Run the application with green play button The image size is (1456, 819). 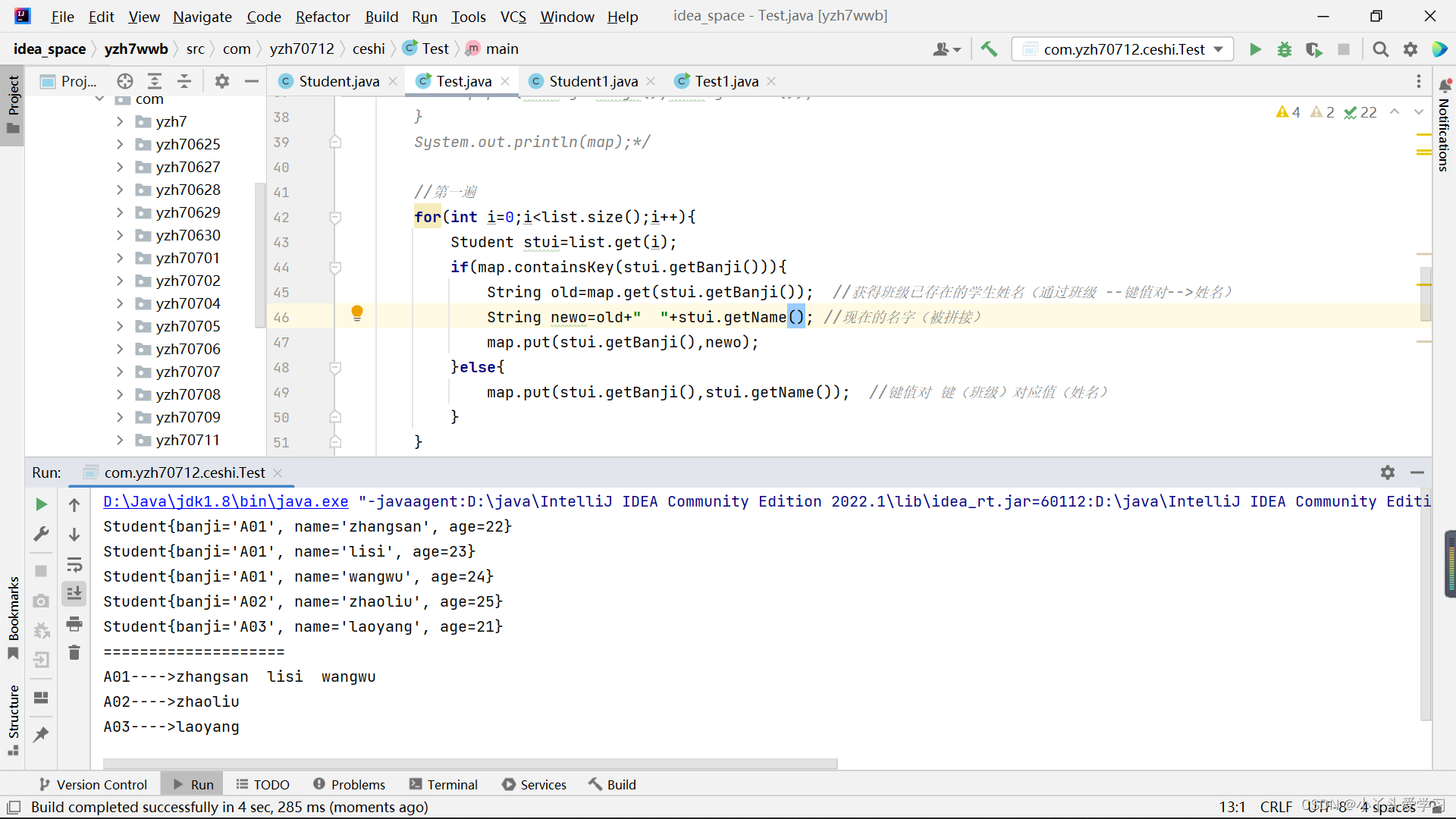[x=1255, y=49]
